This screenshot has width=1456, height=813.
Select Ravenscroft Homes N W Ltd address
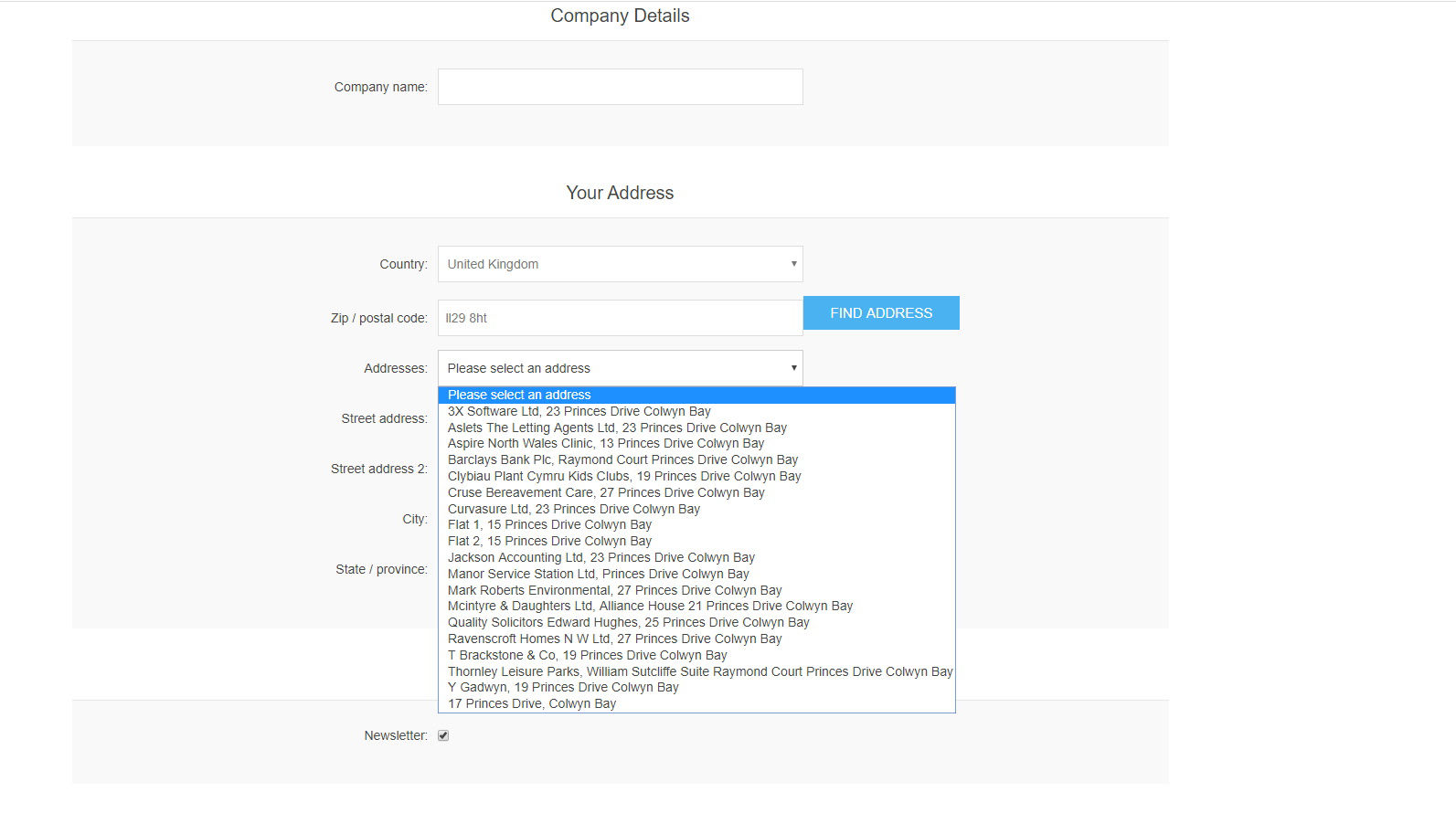coord(696,639)
